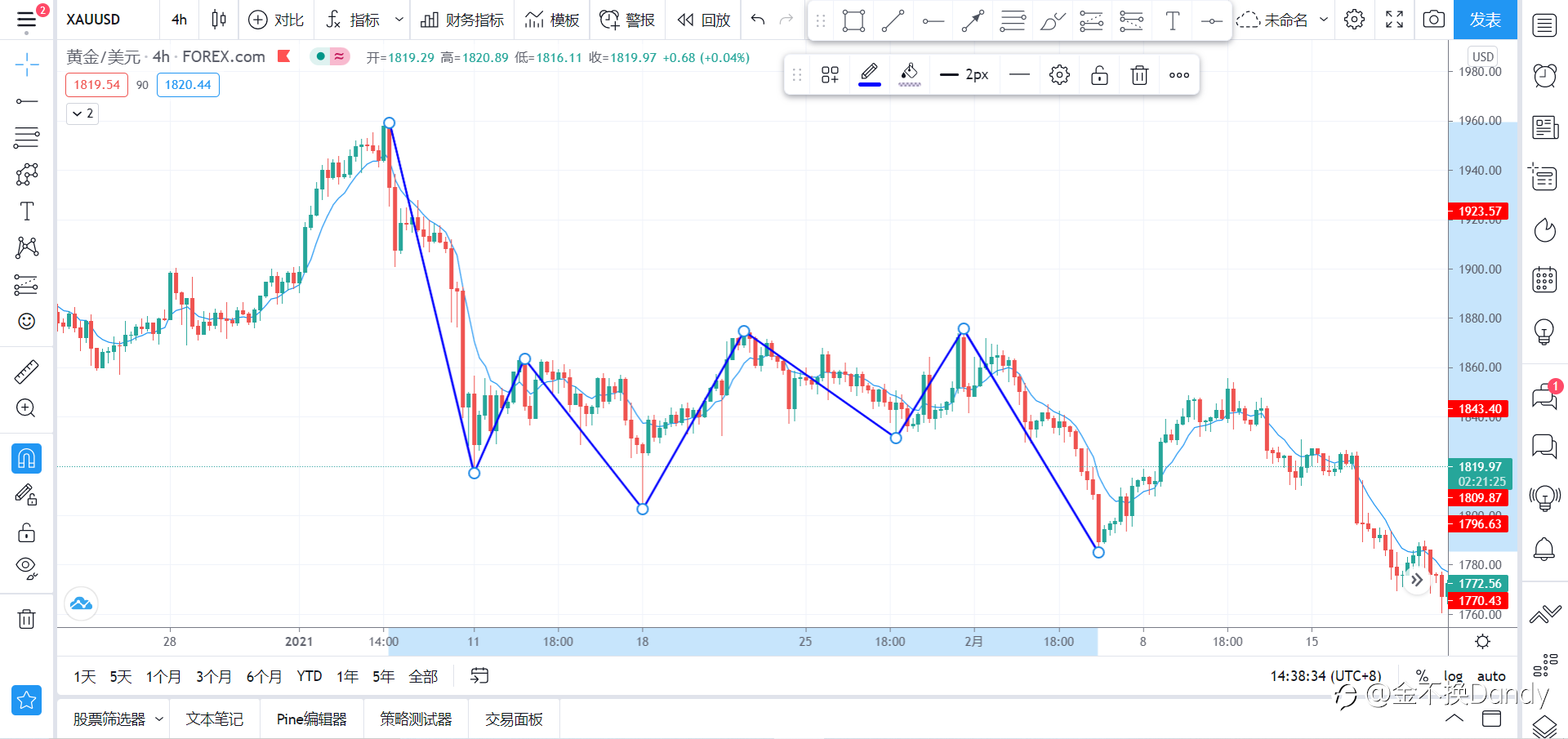Delete all drawings with the left sidebar trash icon
The width and height of the screenshot is (1568, 739).
point(27,619)
